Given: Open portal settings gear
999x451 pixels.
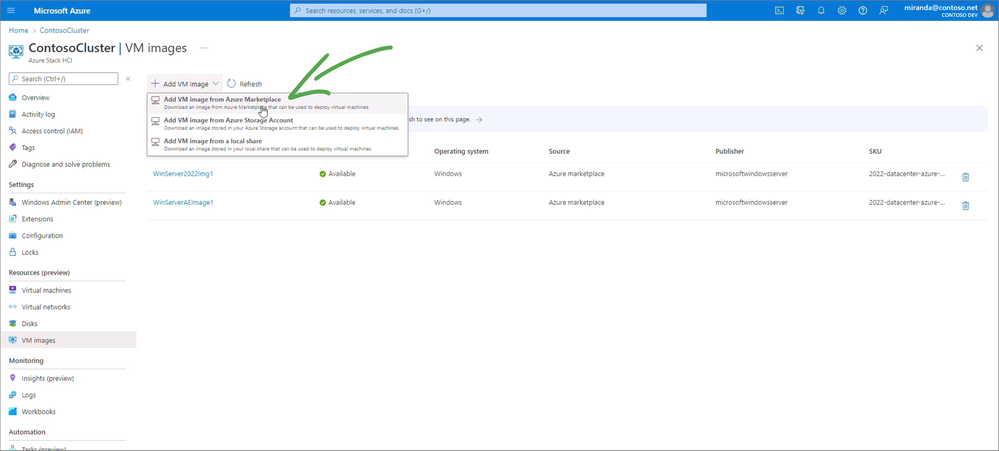Looking at the screenshot, I should click(842, 10).
